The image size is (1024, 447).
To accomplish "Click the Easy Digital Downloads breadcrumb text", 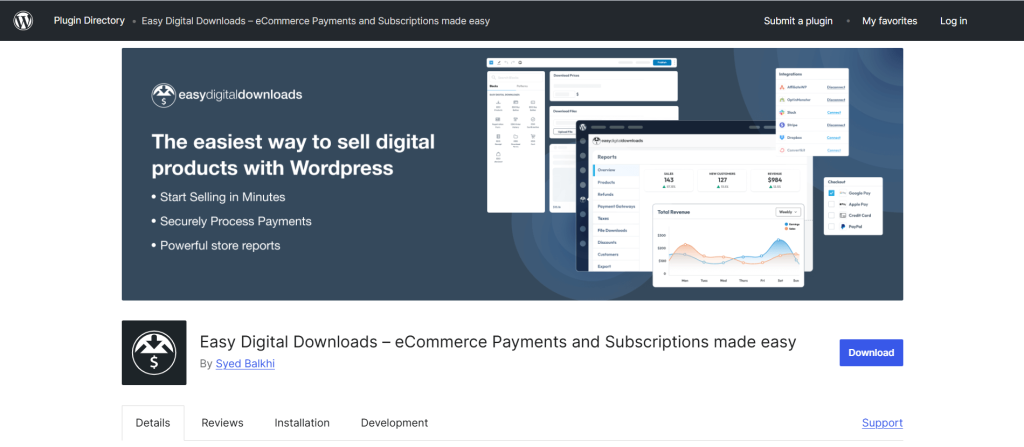I will tap(315, 21).
